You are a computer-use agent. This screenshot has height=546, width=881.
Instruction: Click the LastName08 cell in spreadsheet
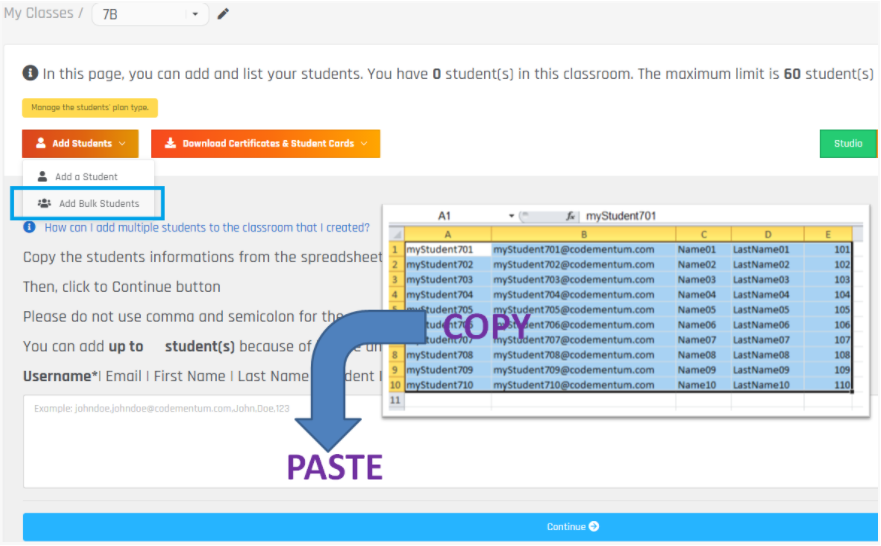tap(767, 355)
